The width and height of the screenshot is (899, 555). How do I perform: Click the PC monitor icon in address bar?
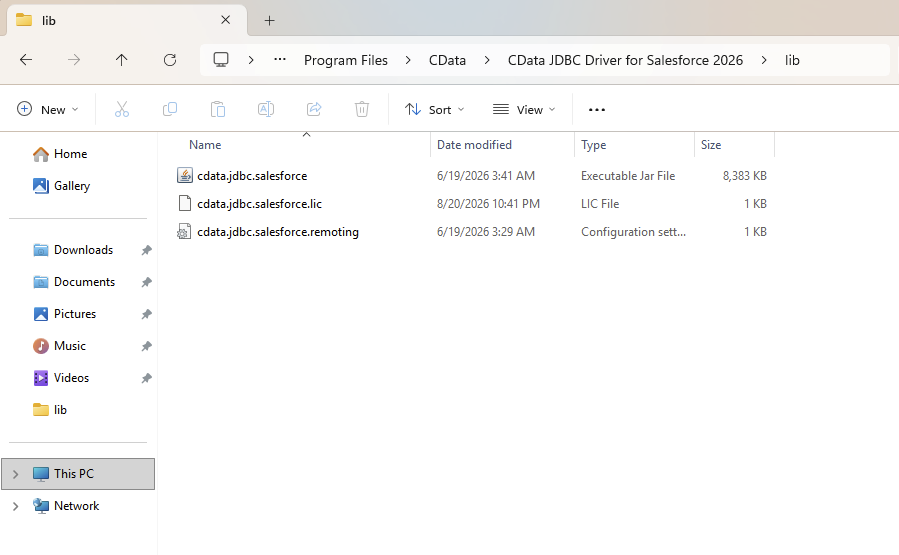tap(221, 60)
